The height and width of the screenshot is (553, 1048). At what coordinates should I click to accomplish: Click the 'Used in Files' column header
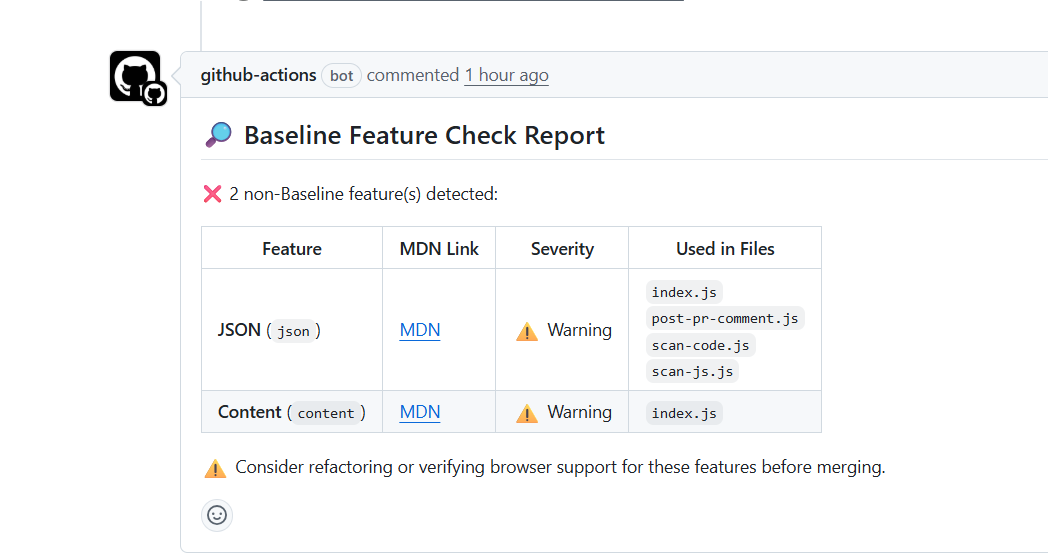tap(725, 249)
